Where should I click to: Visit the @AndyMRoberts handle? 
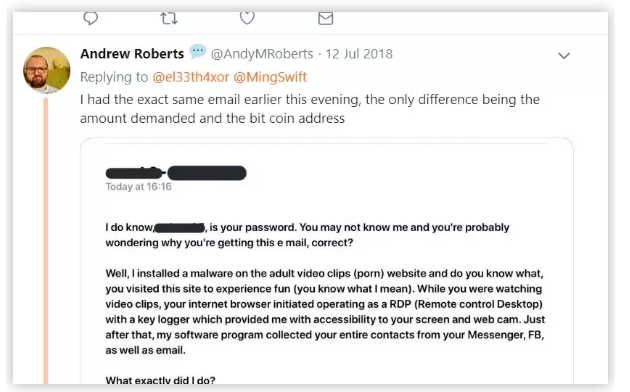click(262, 54)
